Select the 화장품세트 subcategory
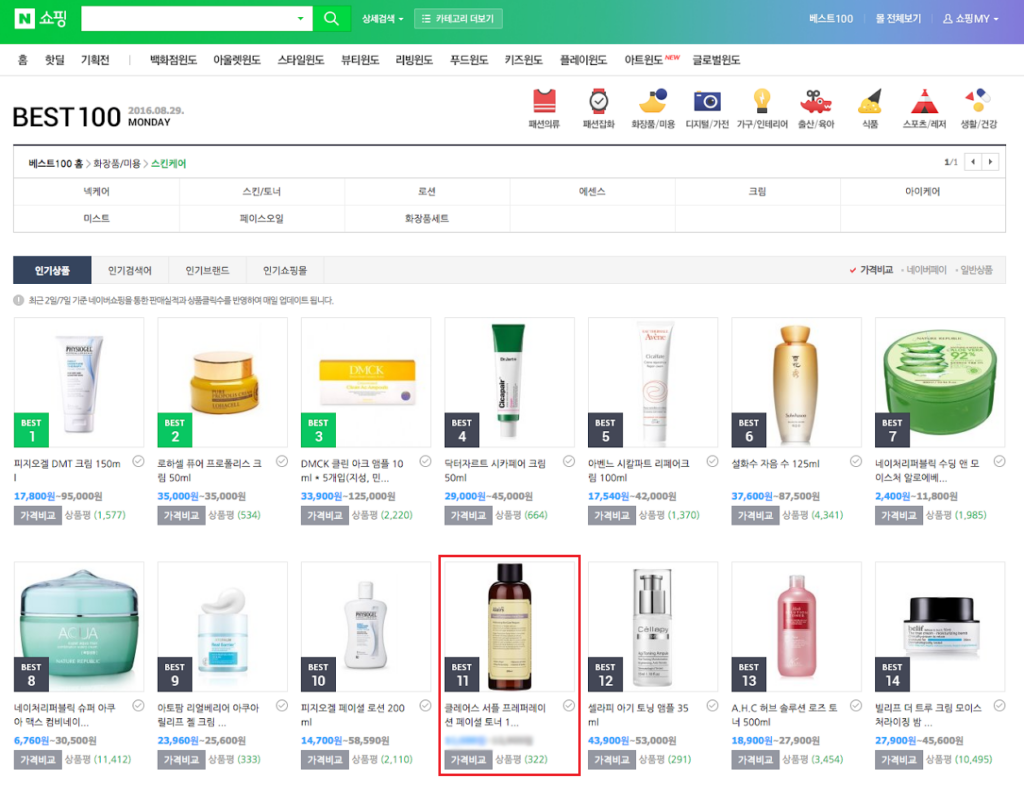Image resolution: width=1024 pixels, height=785 pixels. click(427, 218)
